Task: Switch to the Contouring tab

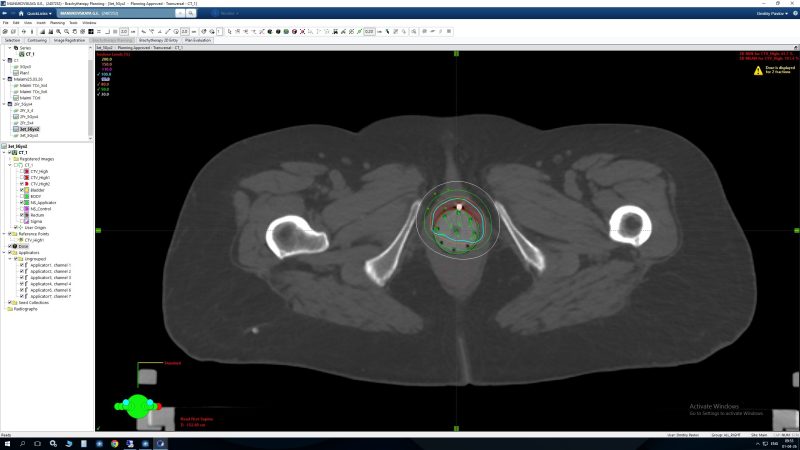Action: coord(36,40)
